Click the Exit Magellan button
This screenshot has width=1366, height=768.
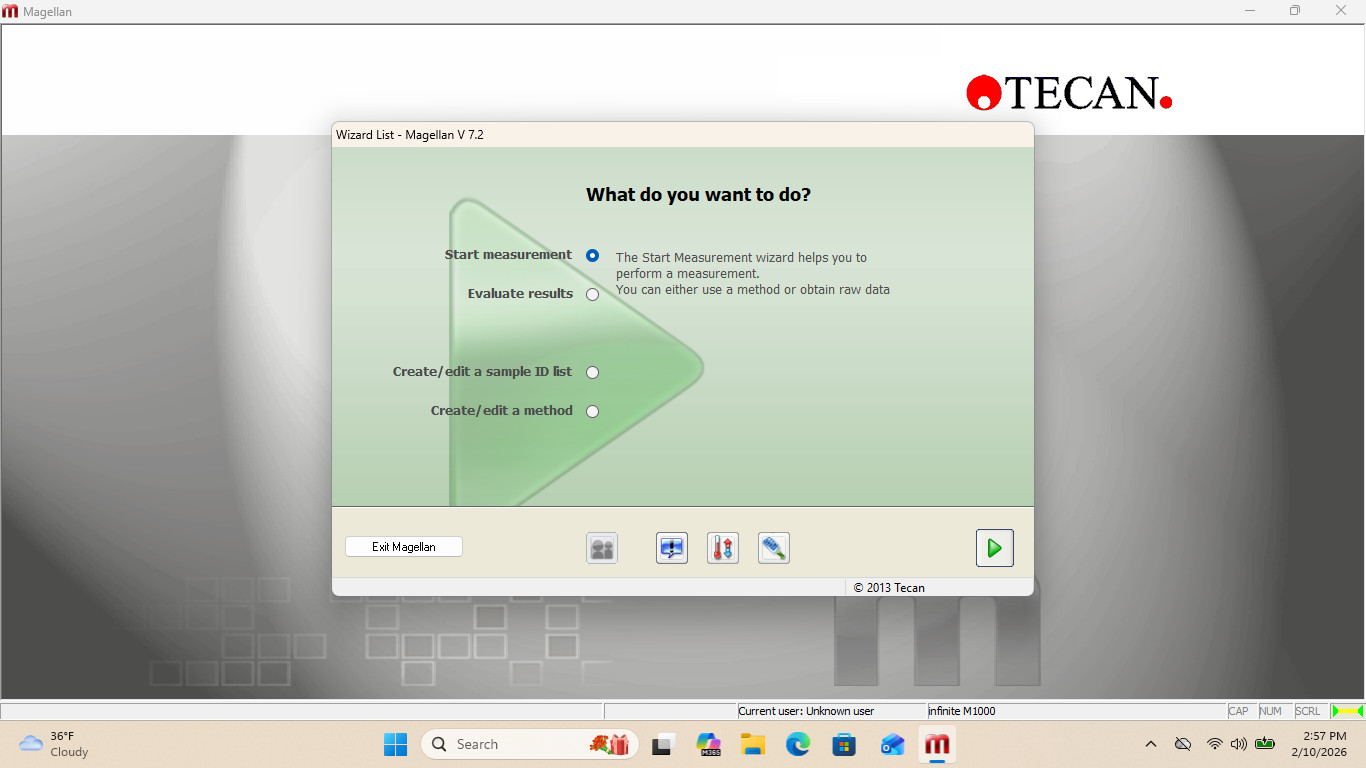[404, 547]
